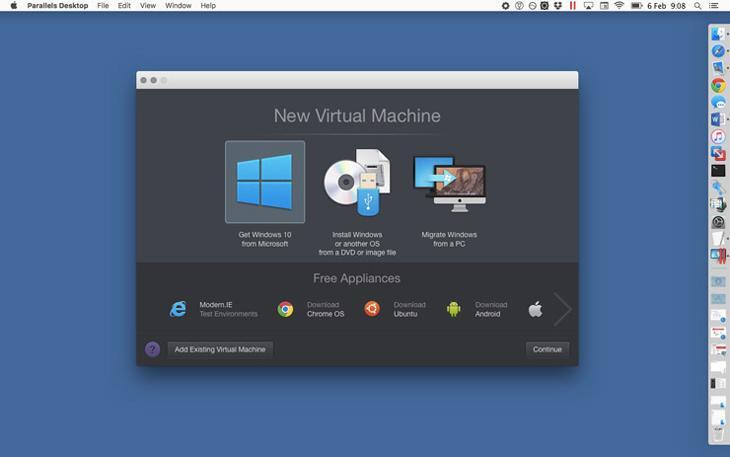Open the AirPlay display menu

[x=588, y=6]
